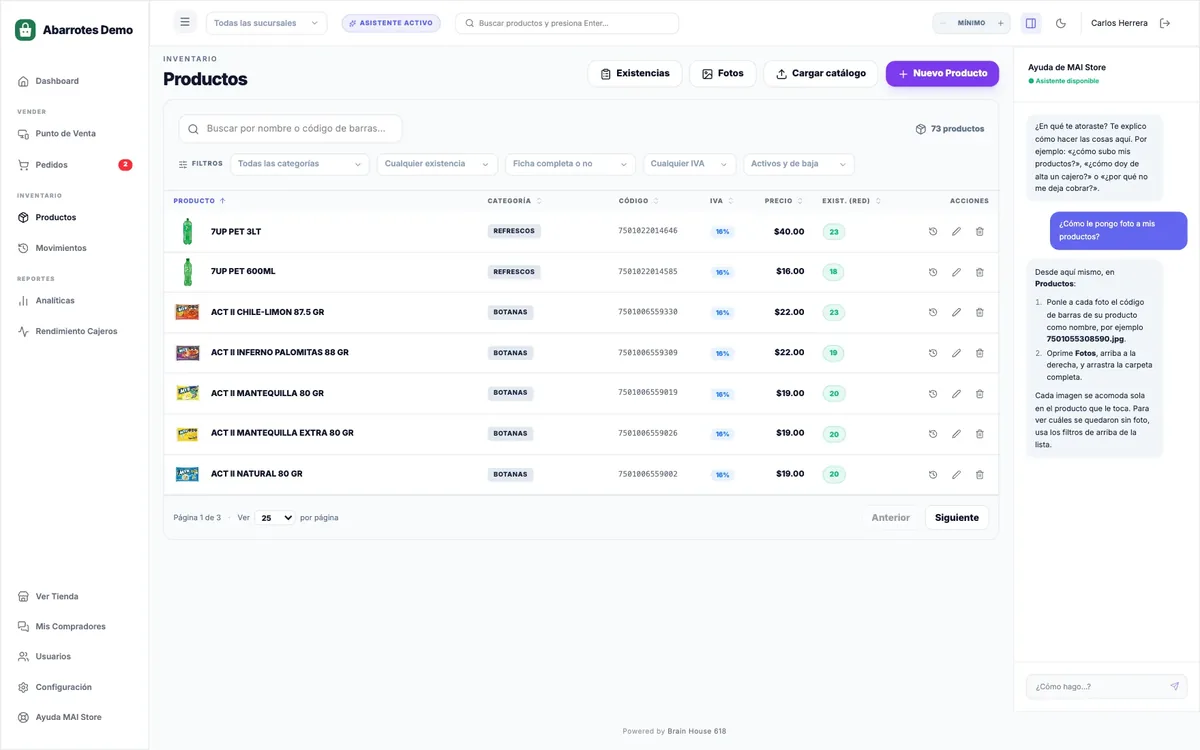Image resolution: width=1200 pixels, height=750 pixels.
Task: Click the Cargar catálogo upload button
Action: click(x=821, y=73)
